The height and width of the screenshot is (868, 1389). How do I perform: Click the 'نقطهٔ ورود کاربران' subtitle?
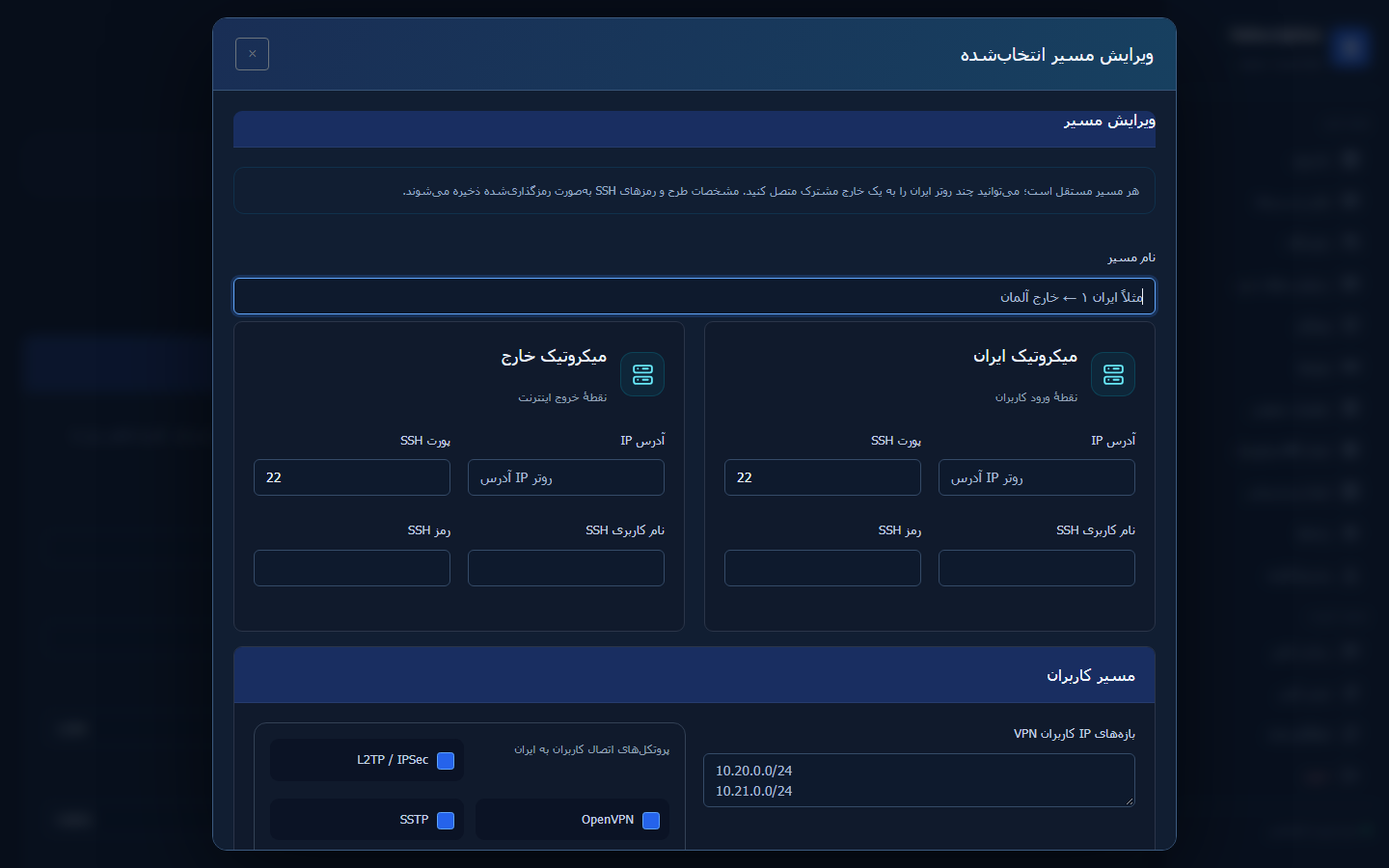click(1037, 397)
